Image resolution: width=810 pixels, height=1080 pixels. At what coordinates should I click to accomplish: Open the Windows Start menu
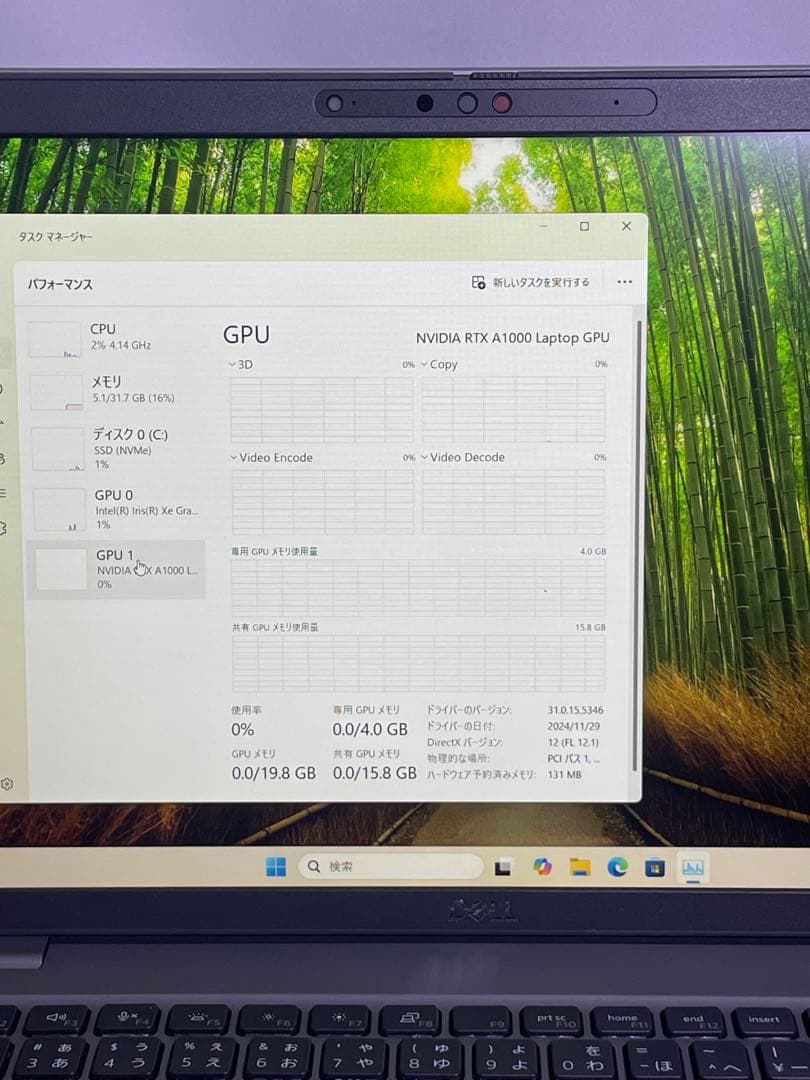pos(277,867)
